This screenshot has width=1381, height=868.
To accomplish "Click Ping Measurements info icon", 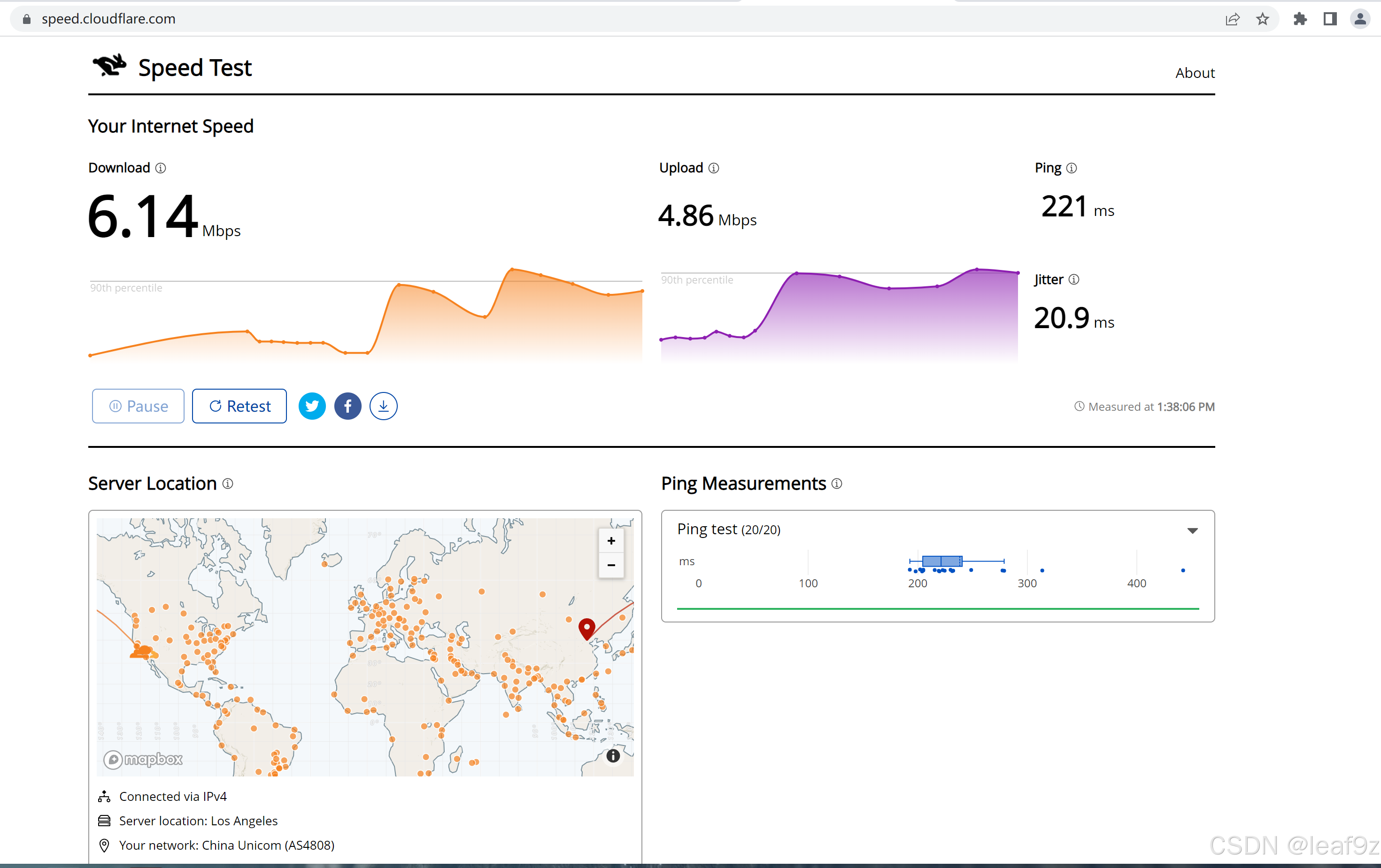I will point(837,484).
